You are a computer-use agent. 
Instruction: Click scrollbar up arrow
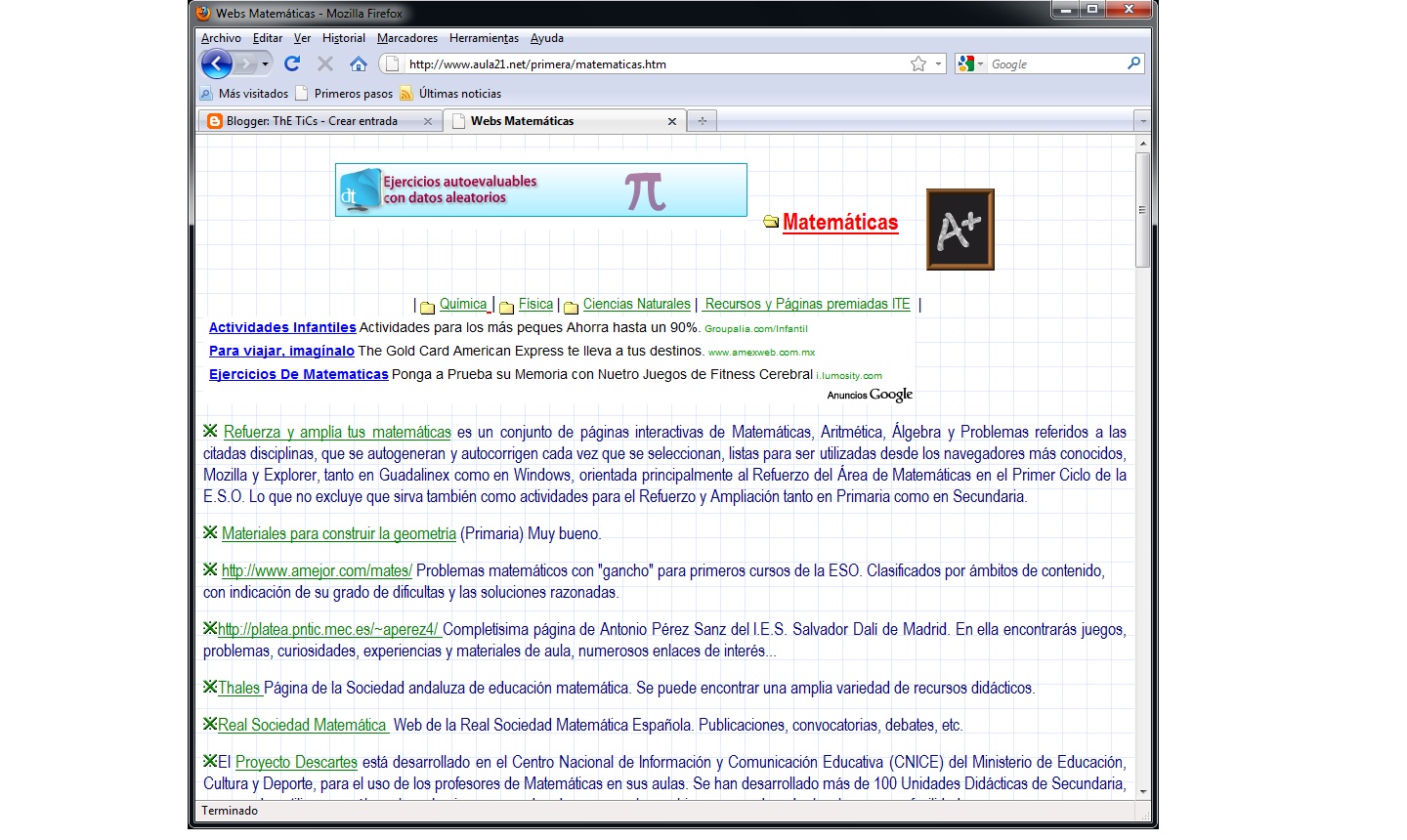tap(1142, 144)
